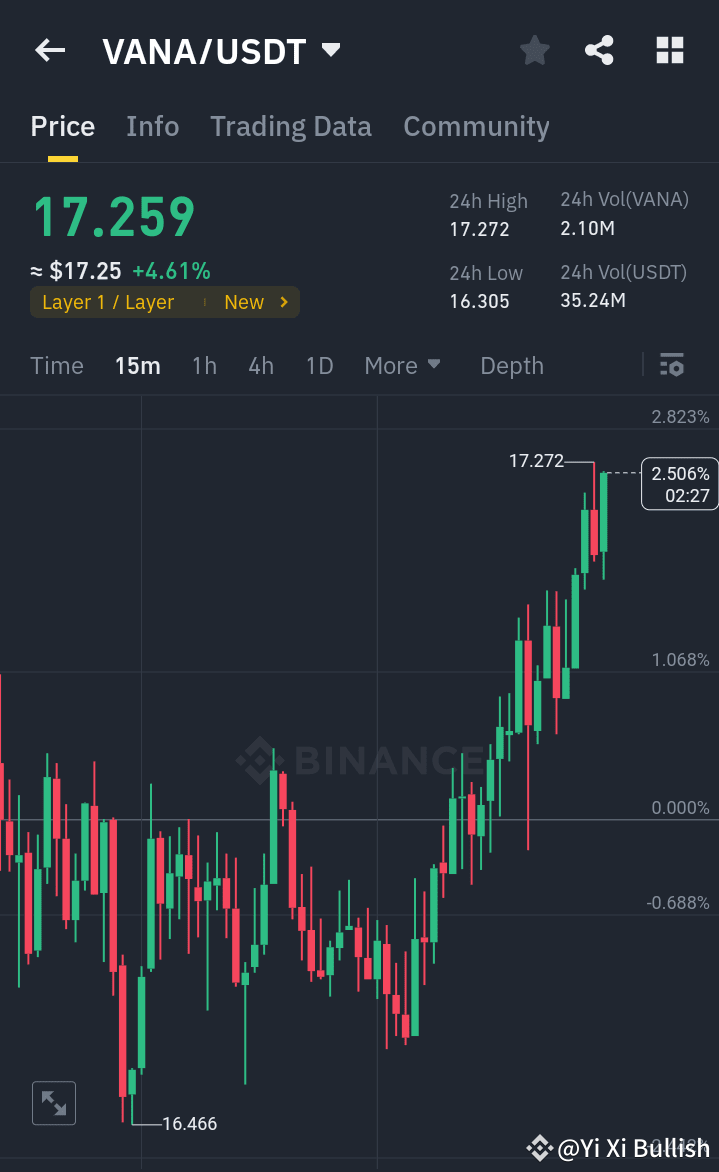Stay on the Price tab

point(62,127)
